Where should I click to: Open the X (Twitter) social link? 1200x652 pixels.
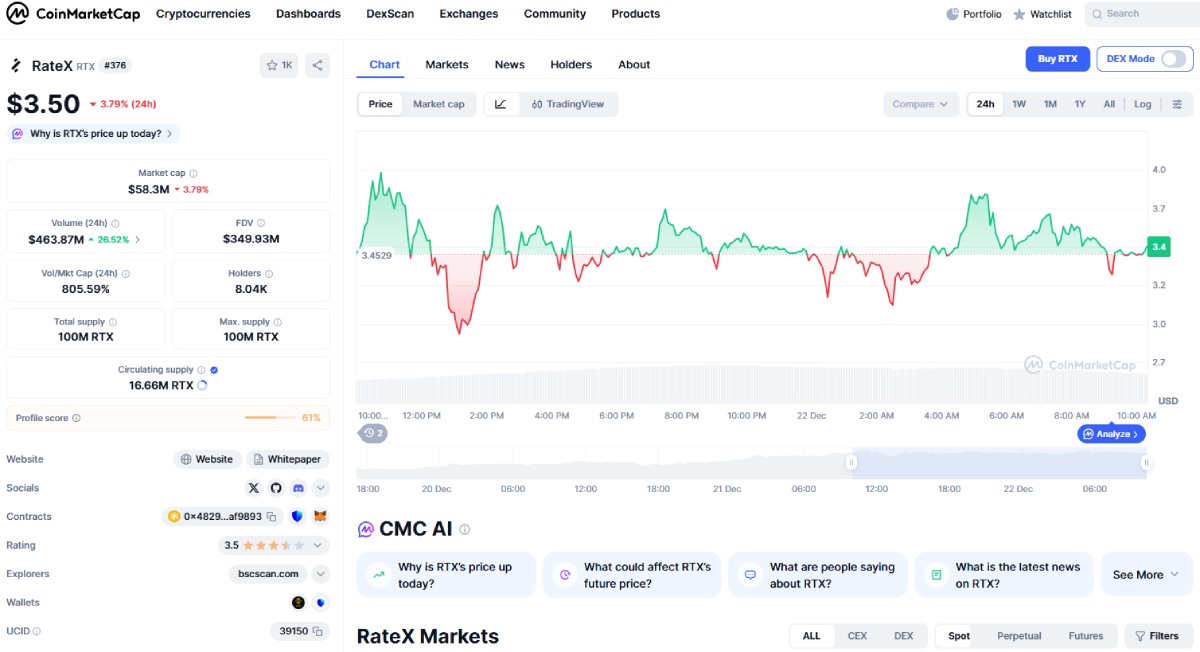click(x=254, y=488)
